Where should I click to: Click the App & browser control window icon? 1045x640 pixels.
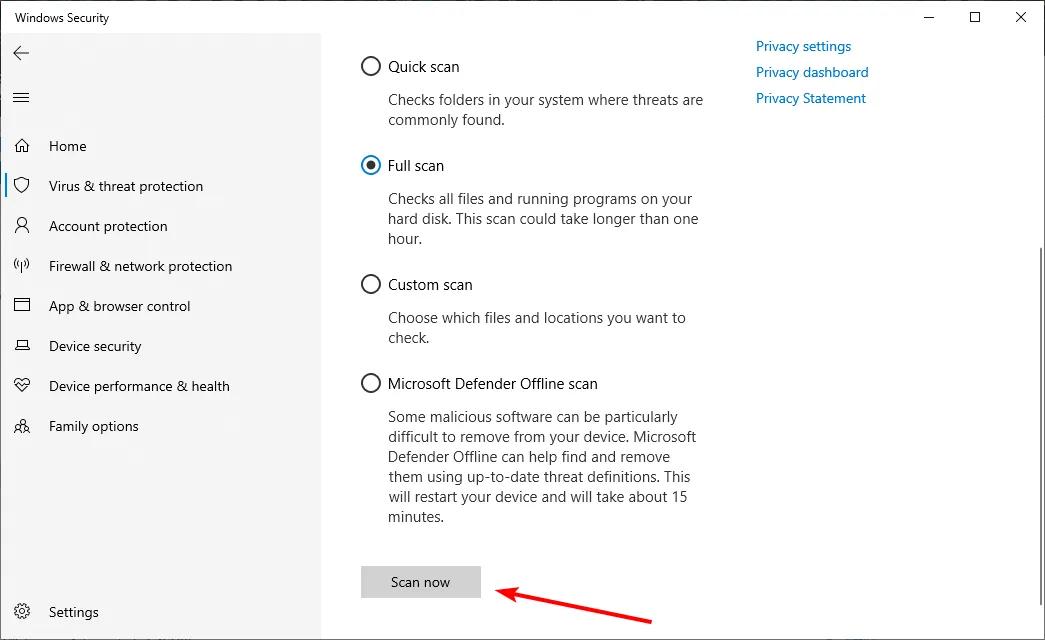tap(22, 305)
